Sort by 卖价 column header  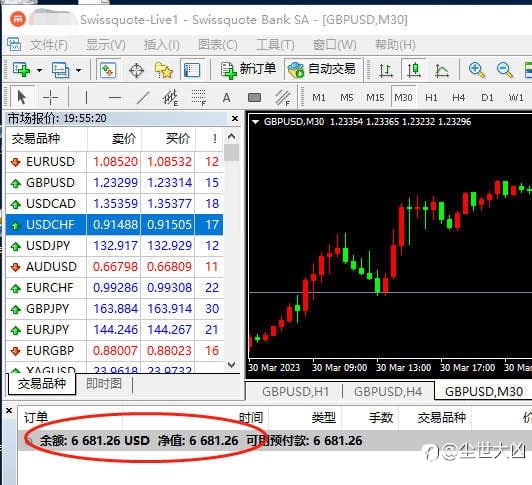point(114,138)
